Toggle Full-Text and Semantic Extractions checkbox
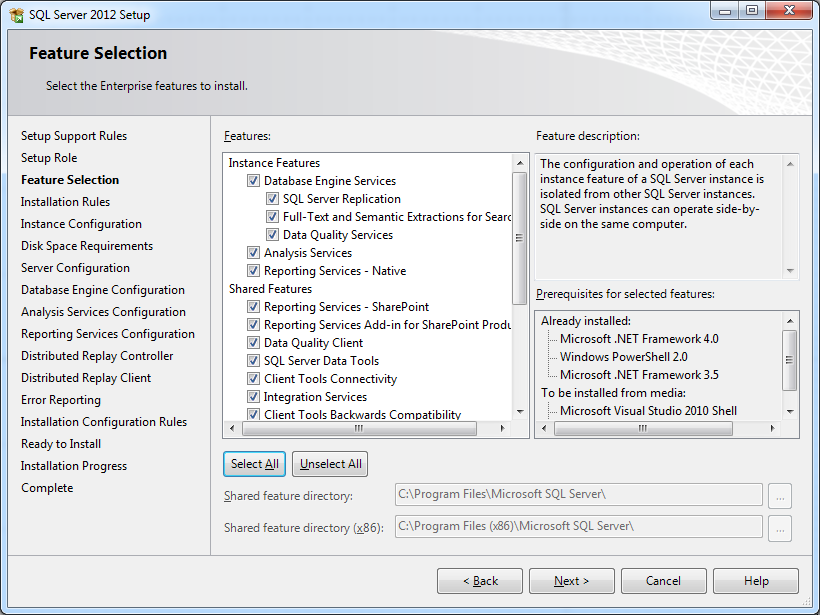 click(272, 217)
